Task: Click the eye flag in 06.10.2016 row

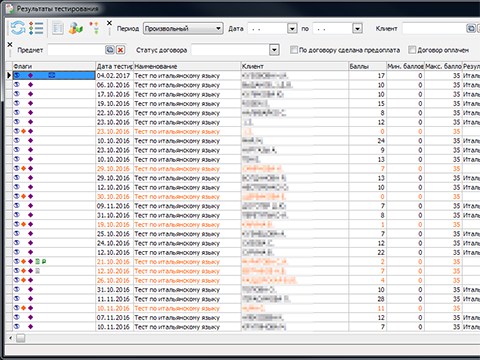Action: [x=17, y=85]
